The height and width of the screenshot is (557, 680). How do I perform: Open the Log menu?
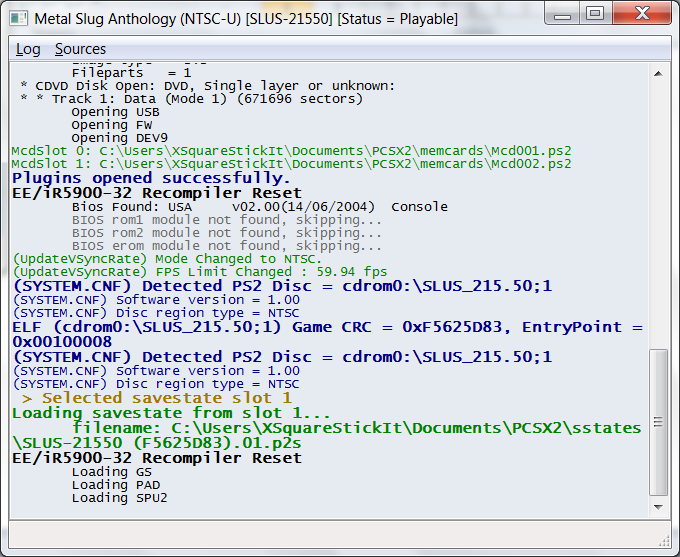[x=28, y=49]
